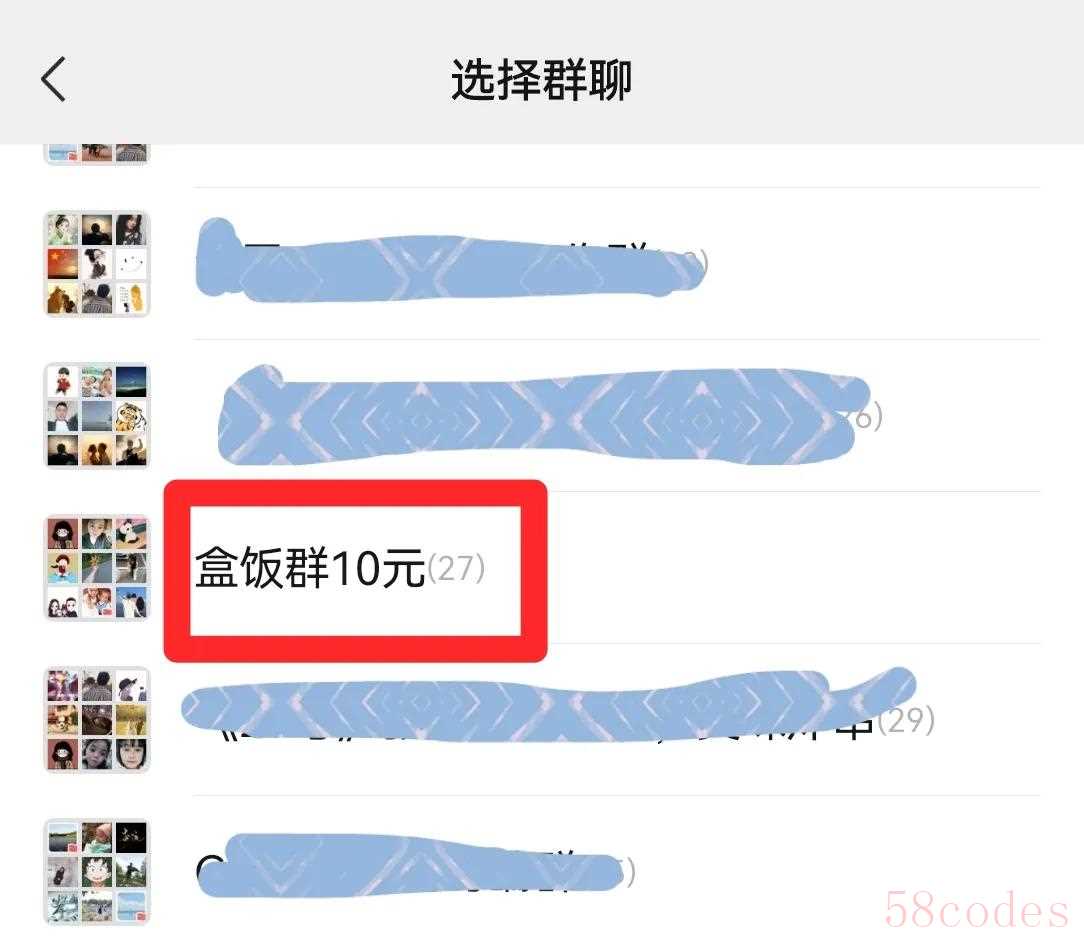Tap the group avatar containing the tiger cartoon
This screenshot has height=940, width=1084.
97,415
